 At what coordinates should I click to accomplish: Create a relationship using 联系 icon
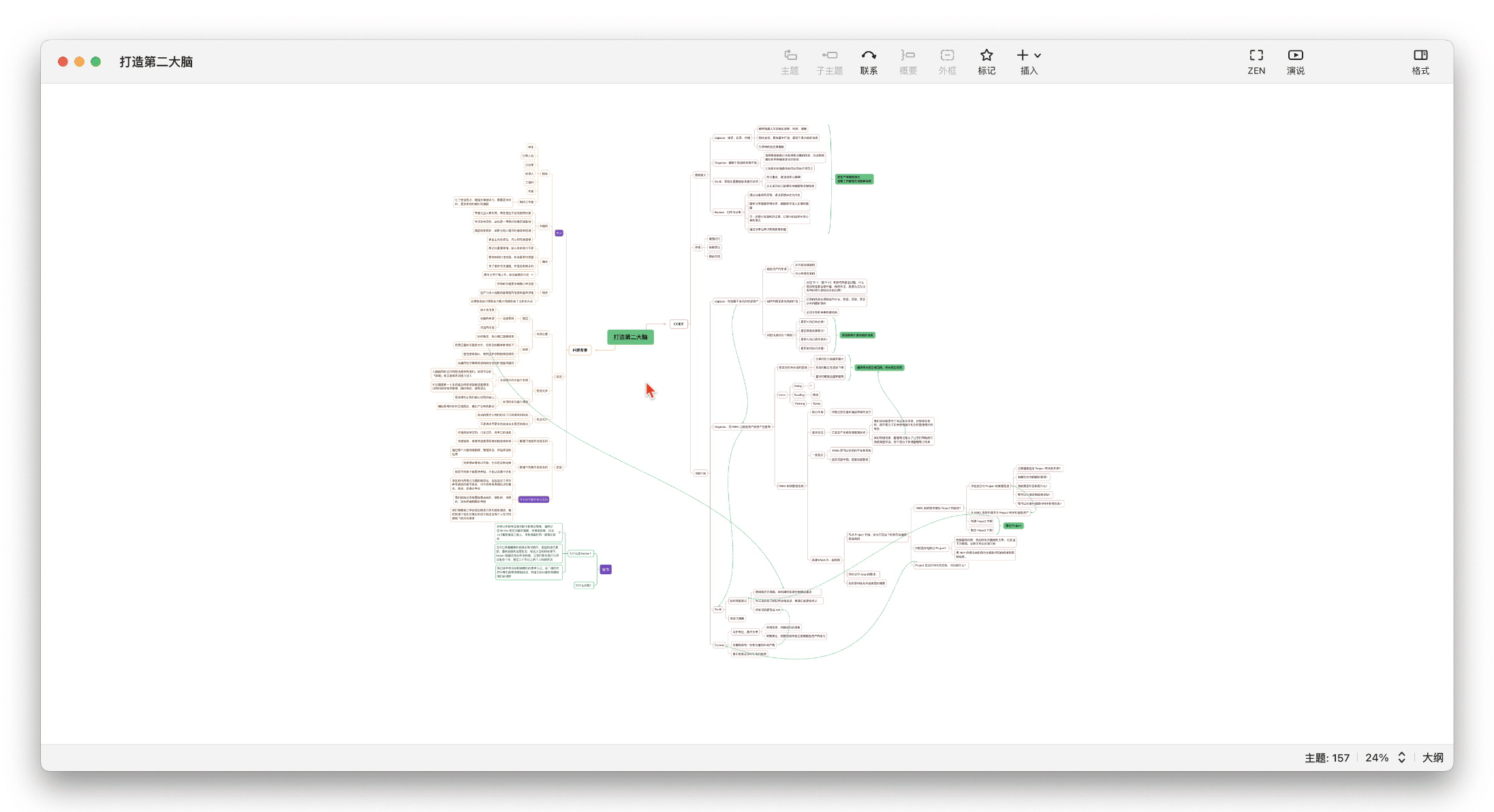869,55
